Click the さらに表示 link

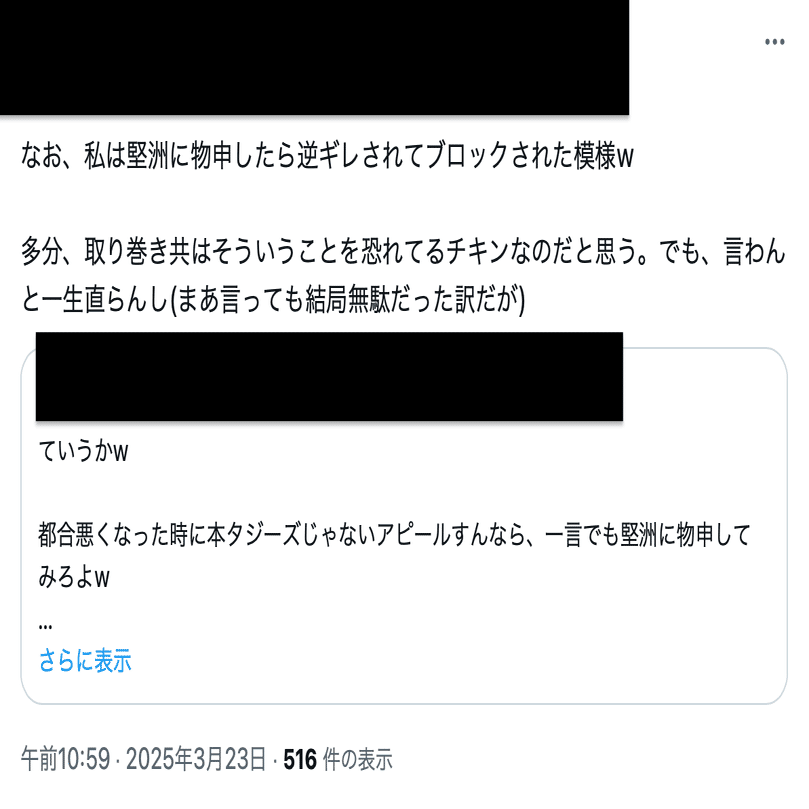(85, 660)
